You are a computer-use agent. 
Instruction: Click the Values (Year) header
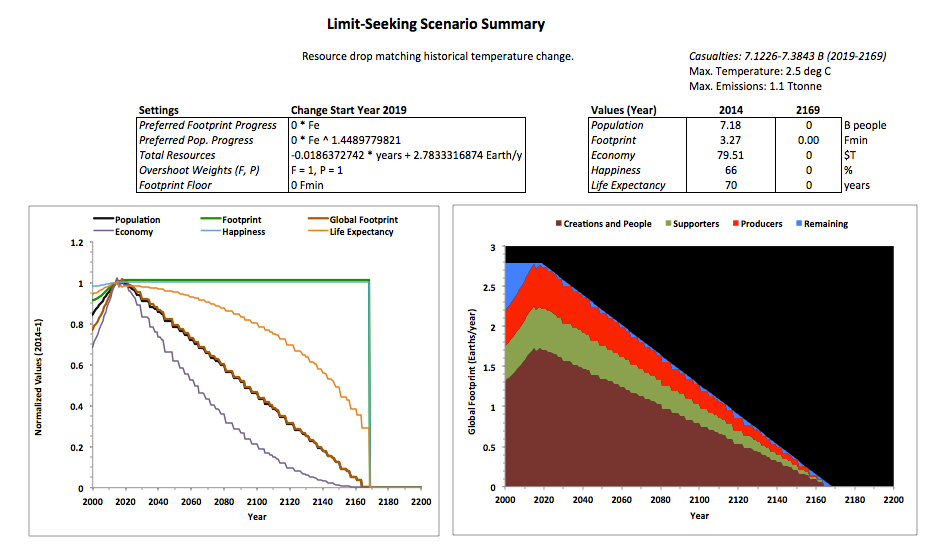click(624, 110)
